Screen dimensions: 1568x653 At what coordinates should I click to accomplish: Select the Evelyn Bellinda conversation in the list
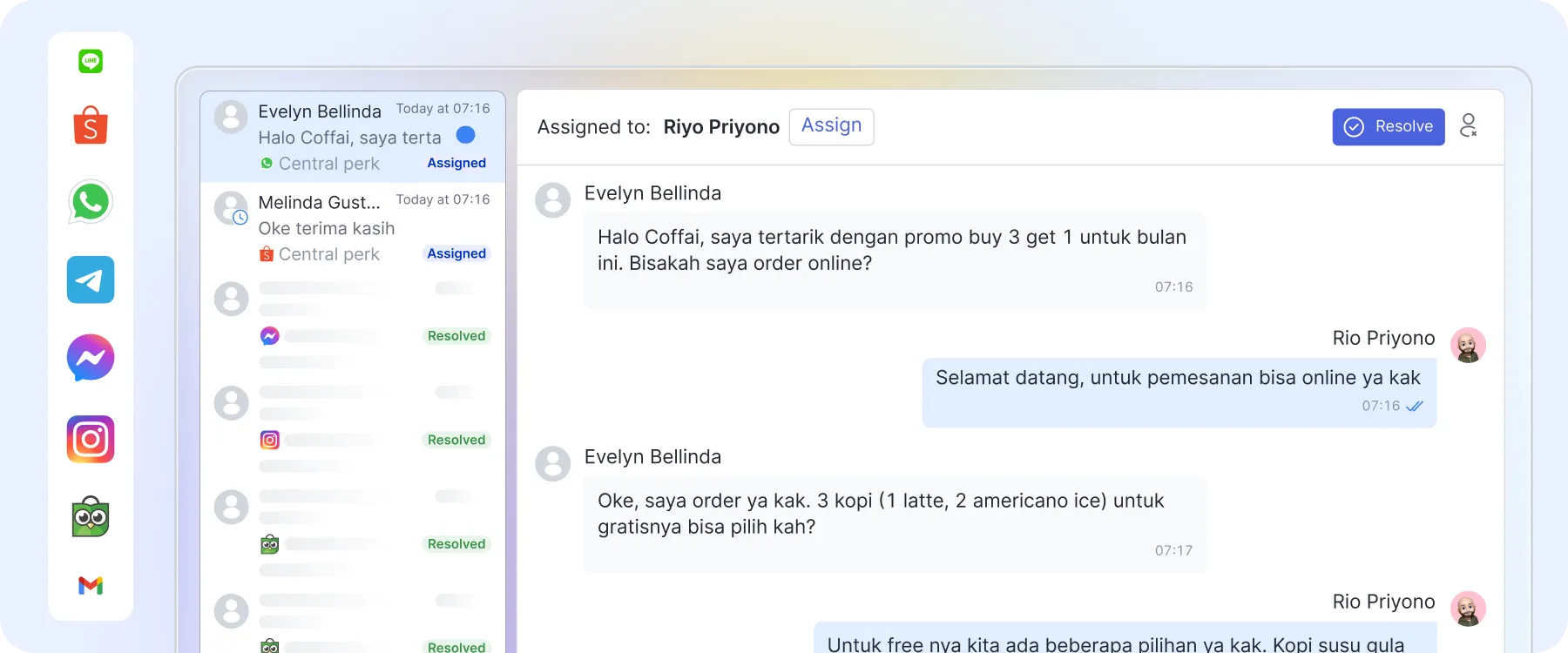pos(353,137)
